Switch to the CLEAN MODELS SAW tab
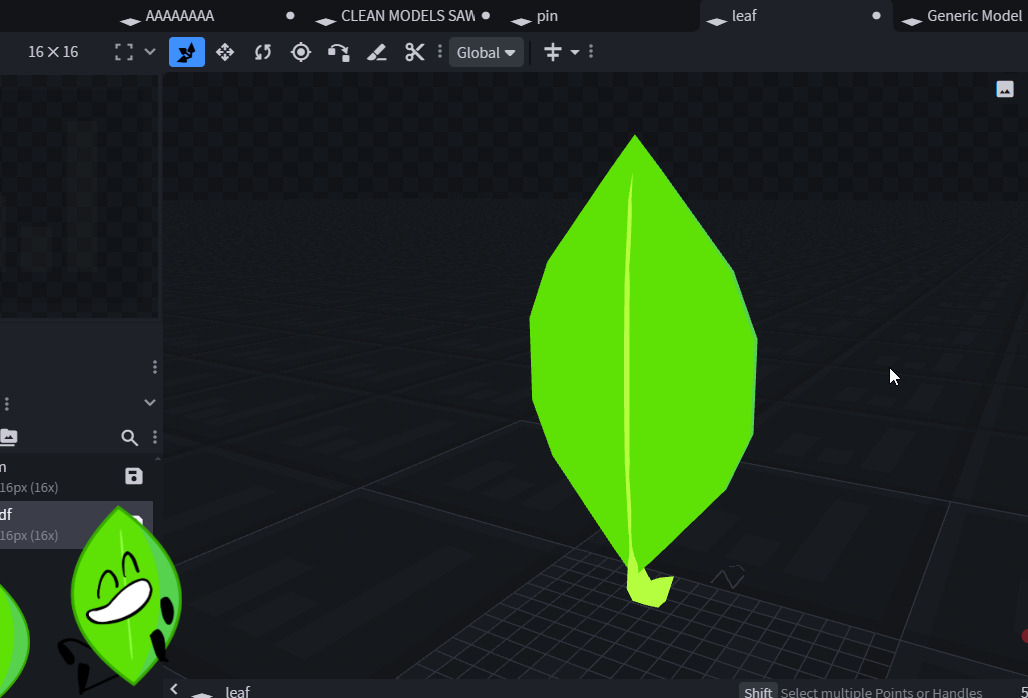 (x=407, y=16)
